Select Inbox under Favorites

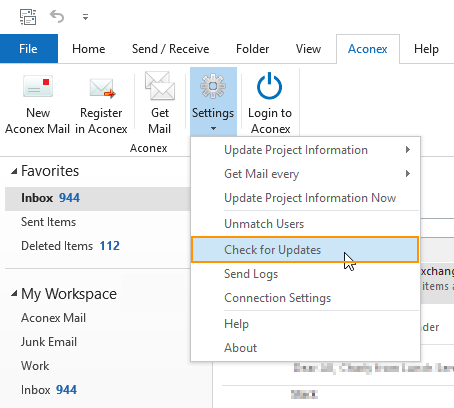[x=97, y=198]
